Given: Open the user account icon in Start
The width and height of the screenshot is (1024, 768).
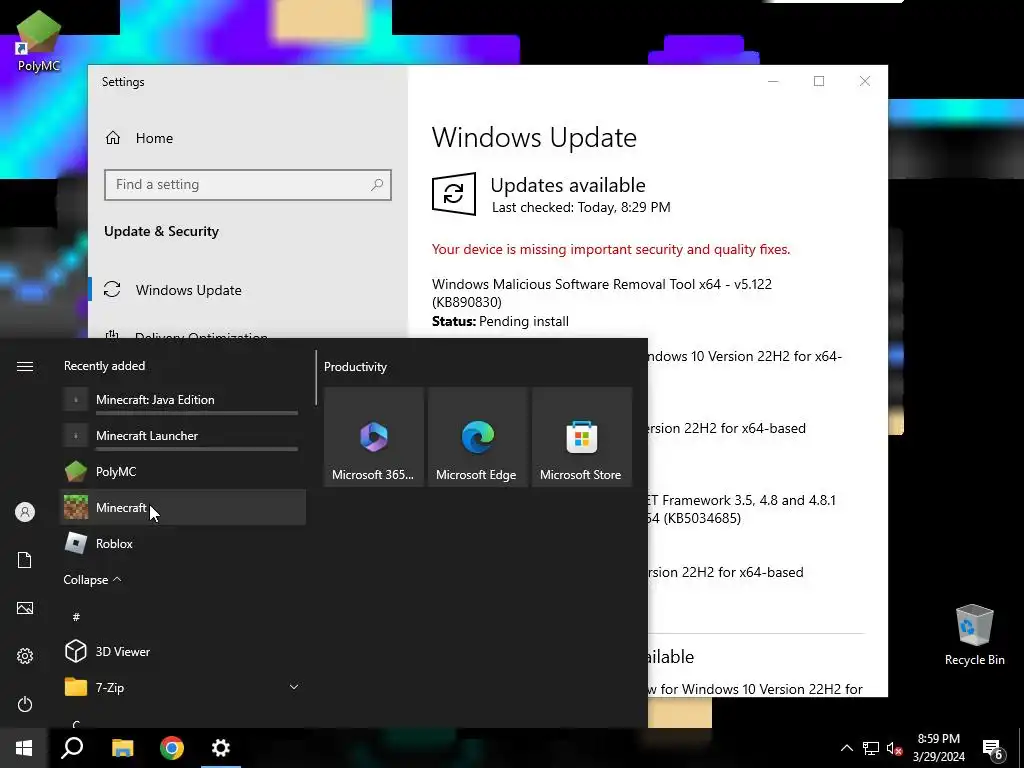Looking at the screenshot, I should pyautogui.click(x=25, y=512).
